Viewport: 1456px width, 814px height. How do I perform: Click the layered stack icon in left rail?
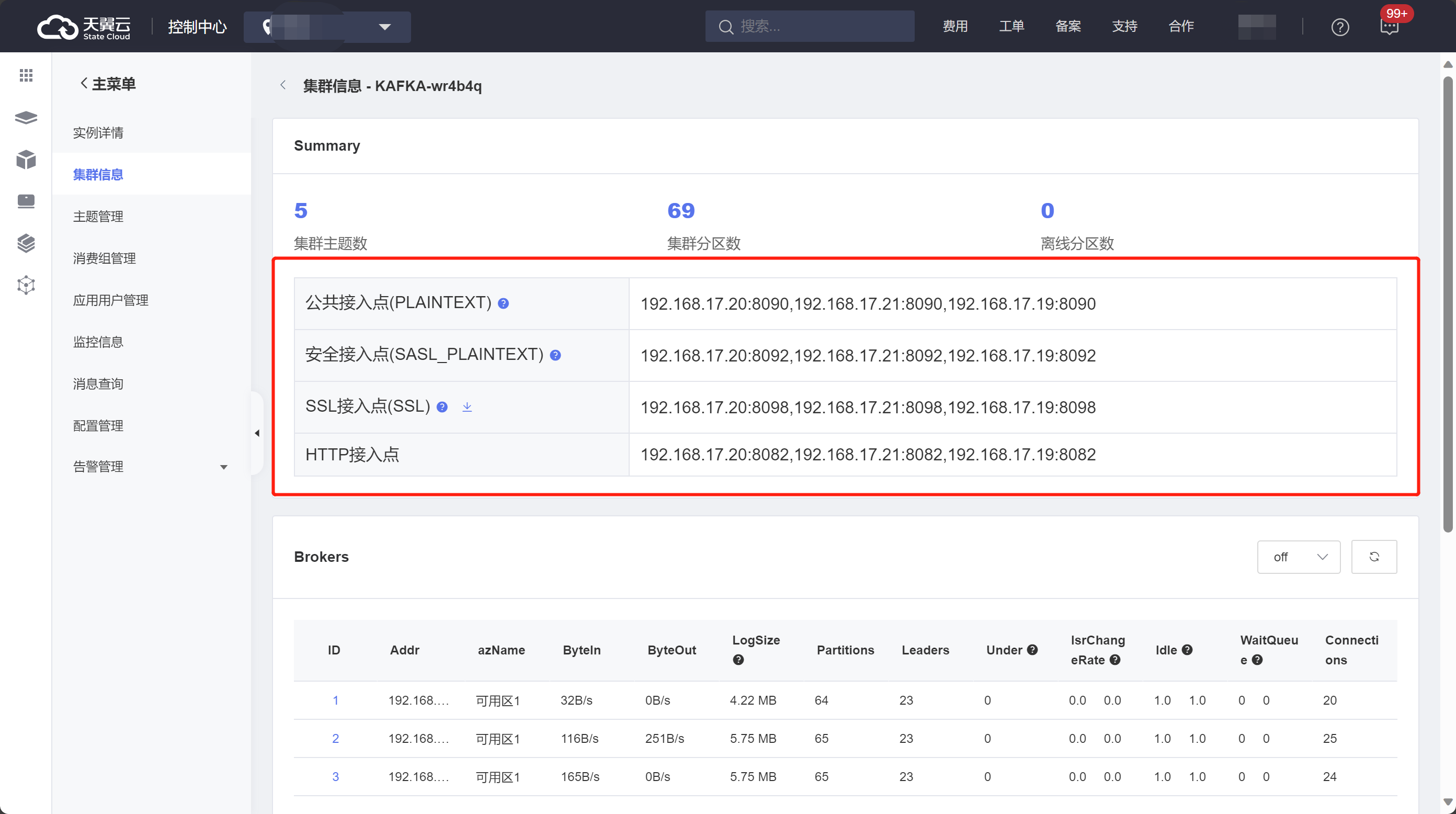[26, 243]
